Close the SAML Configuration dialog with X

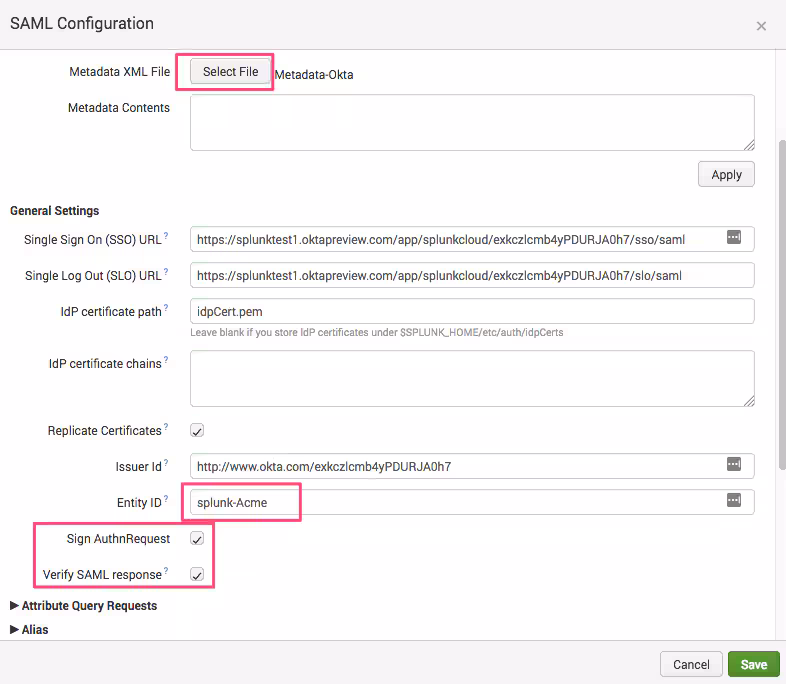761,26
